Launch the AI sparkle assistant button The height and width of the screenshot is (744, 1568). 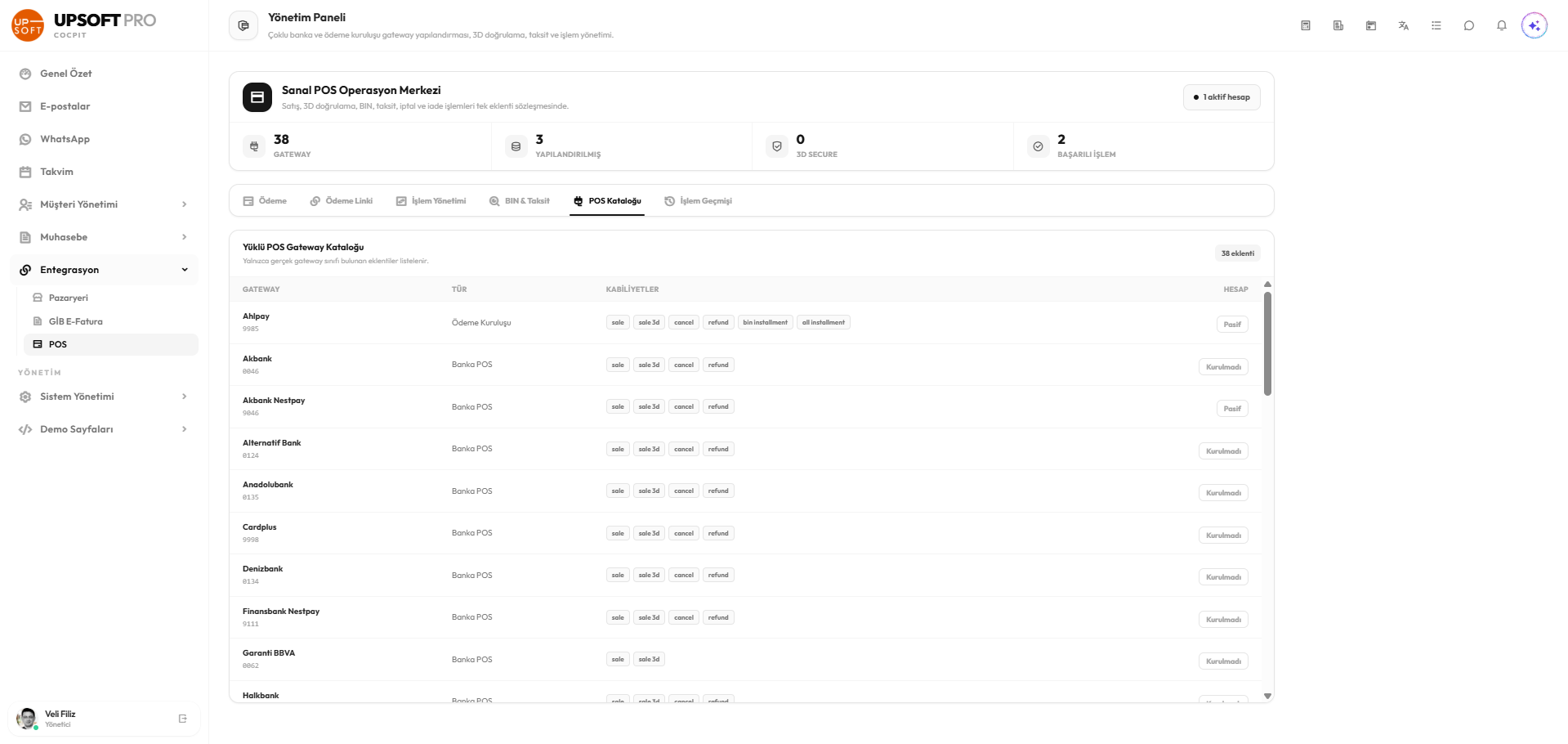click(x=1534, y=25)
